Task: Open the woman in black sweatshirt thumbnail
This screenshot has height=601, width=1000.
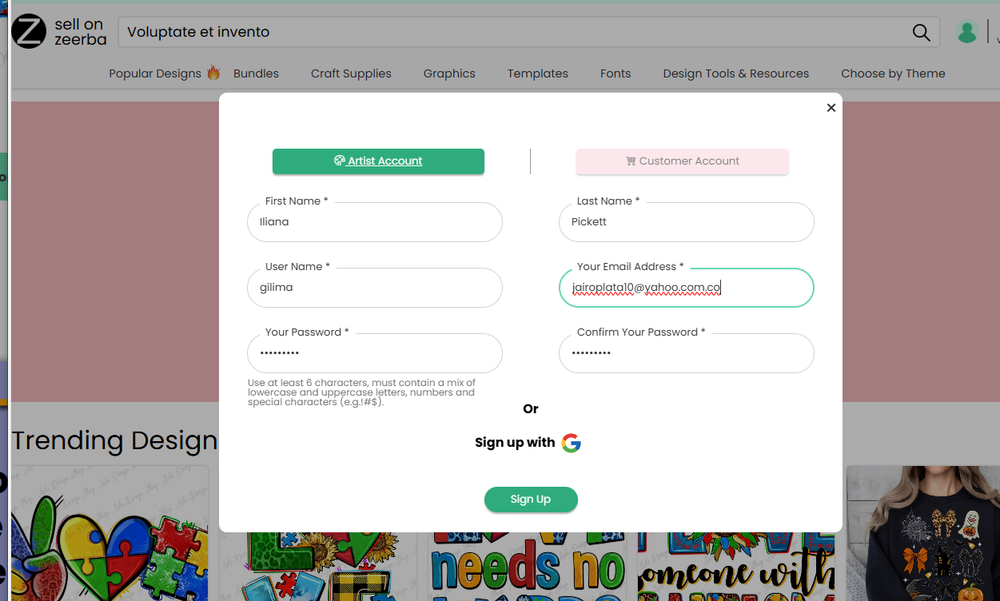Action: (x=923, y=534)
